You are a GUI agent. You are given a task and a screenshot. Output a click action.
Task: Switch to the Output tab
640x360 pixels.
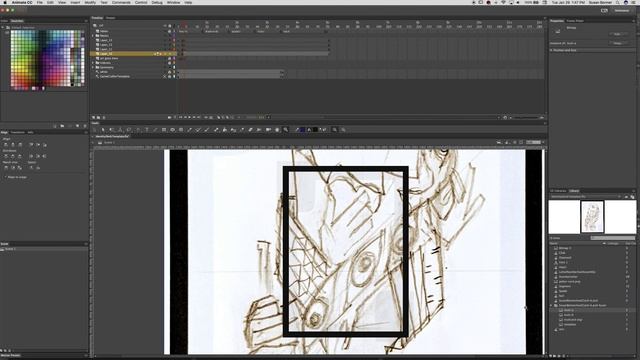[x=110, y=18]
